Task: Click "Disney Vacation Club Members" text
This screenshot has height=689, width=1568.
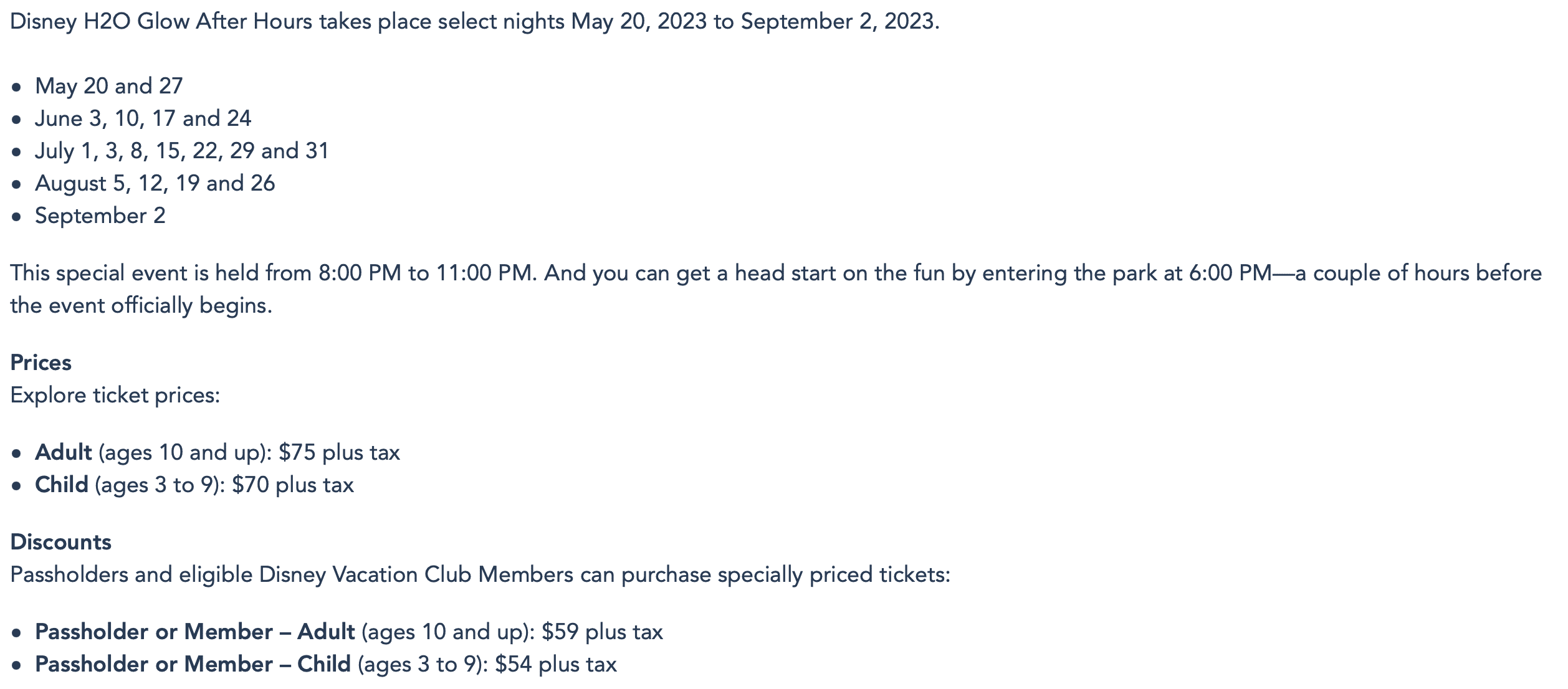Action: click(x=416, y=574)
